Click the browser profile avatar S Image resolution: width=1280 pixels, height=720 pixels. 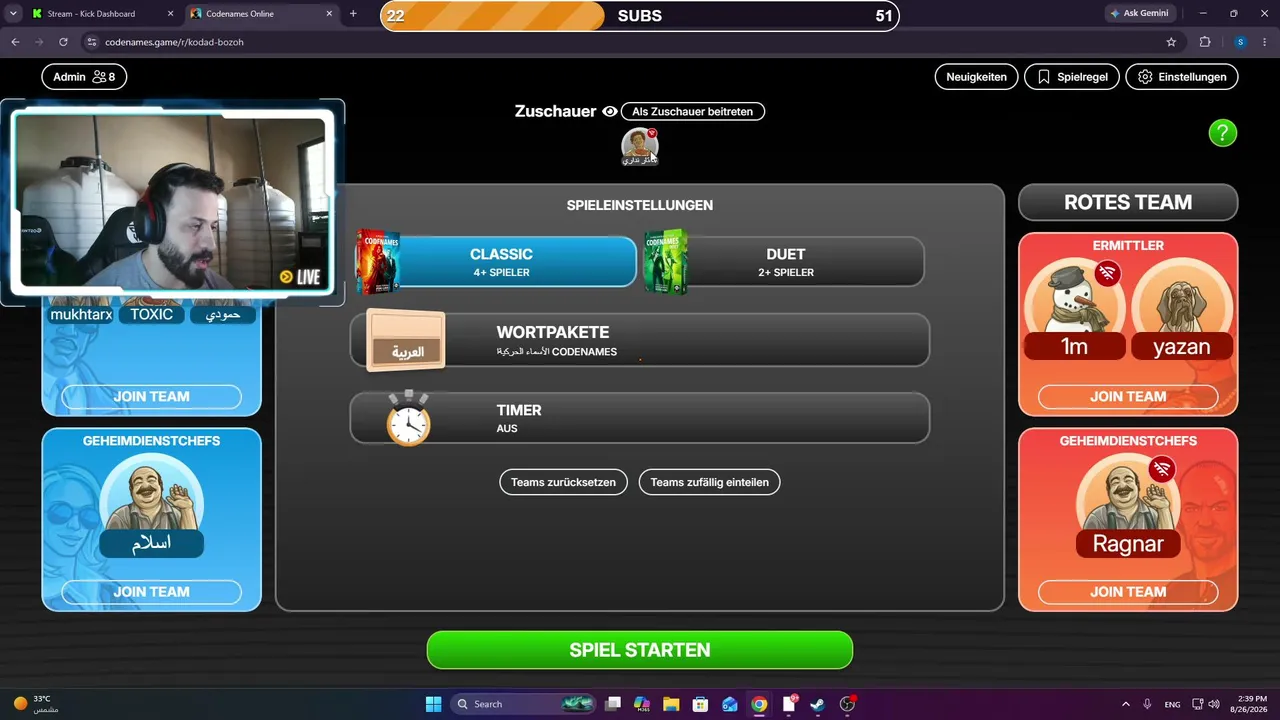tap(1240, 42)
